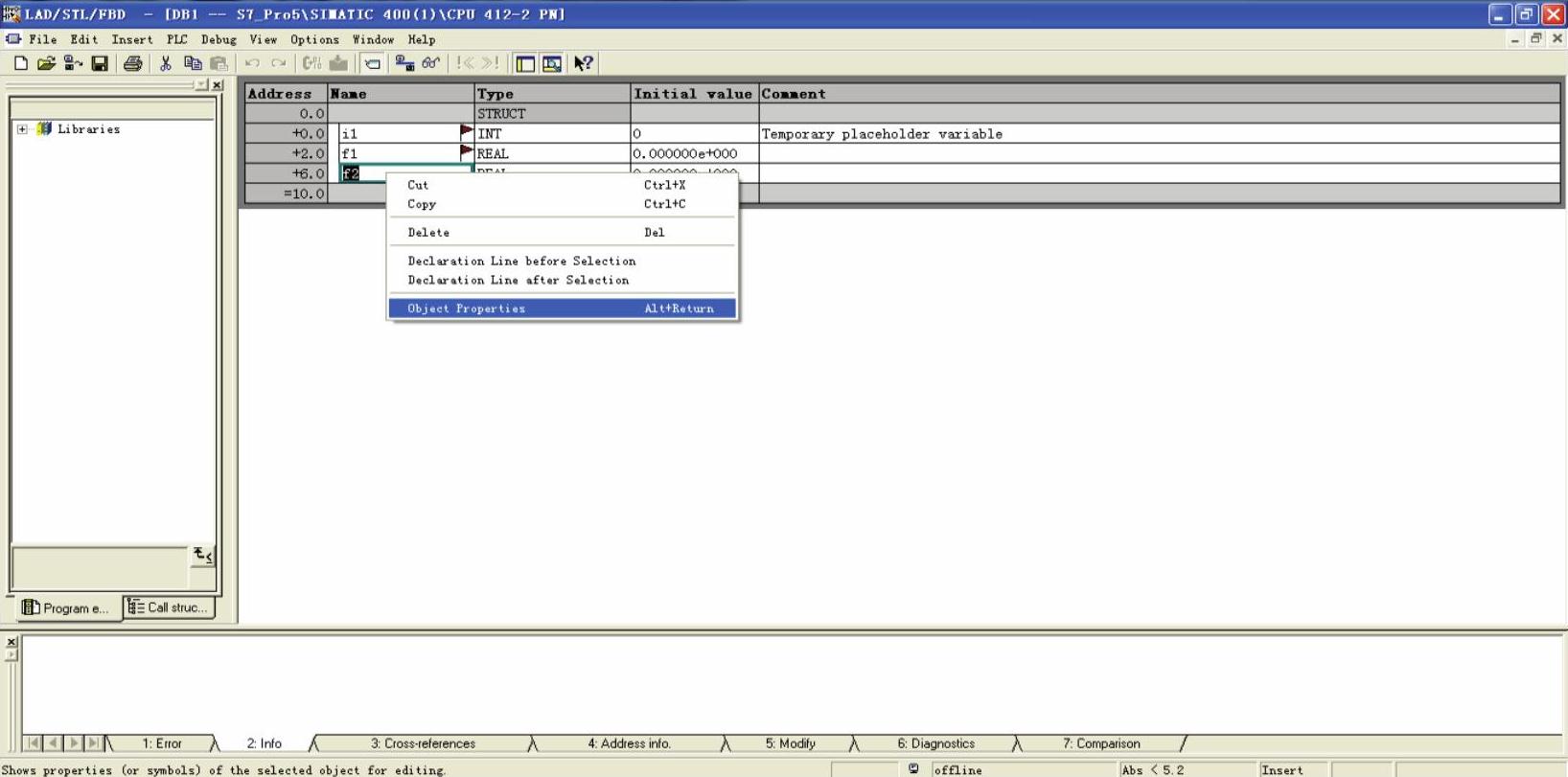Open the Debug menu
1568x777 pixels.
[x=219, y=39]
